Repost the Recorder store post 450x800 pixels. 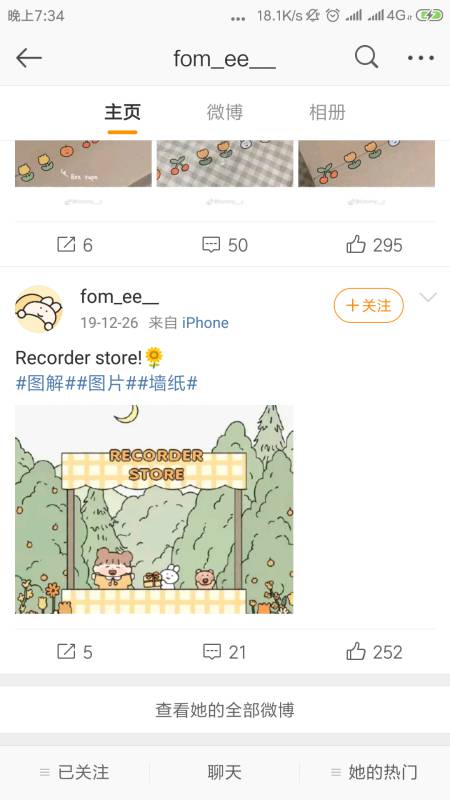click(74, 652)
